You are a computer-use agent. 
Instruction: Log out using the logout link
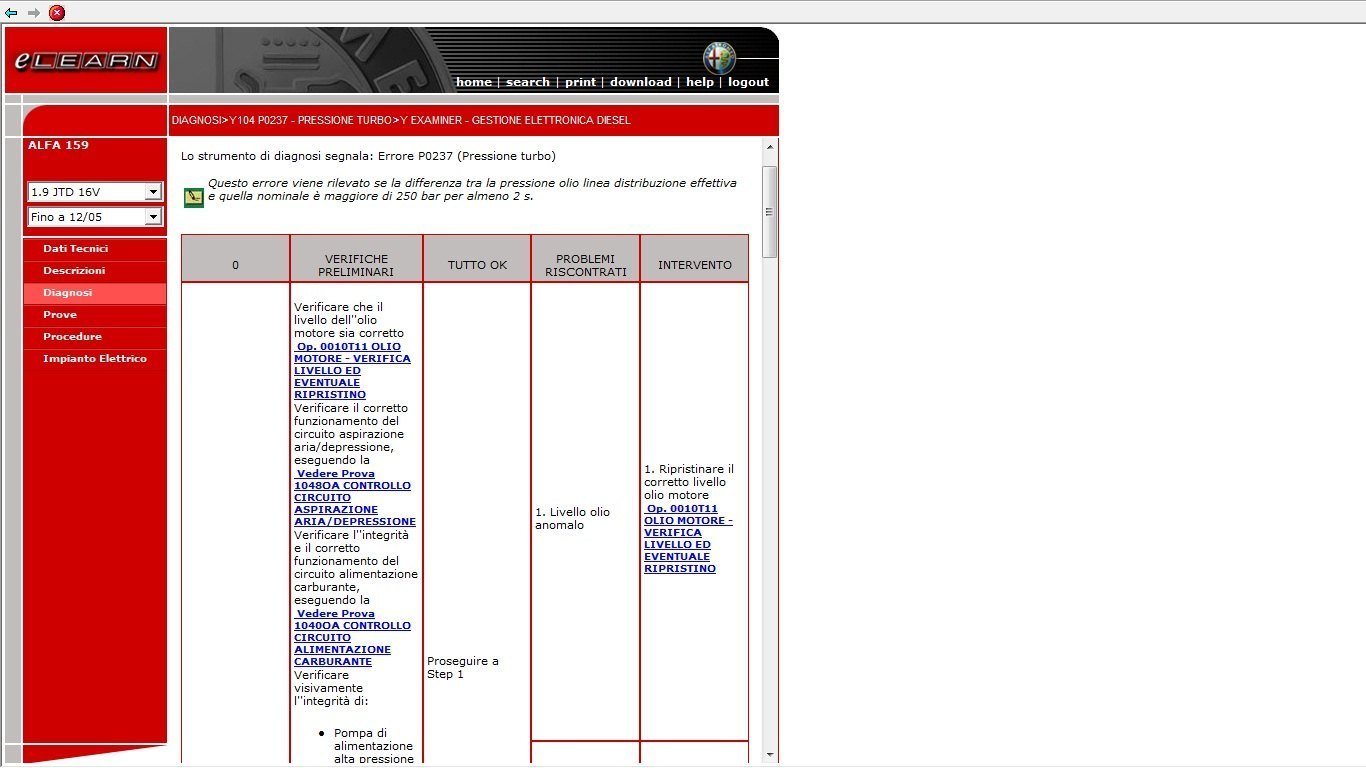748,82
